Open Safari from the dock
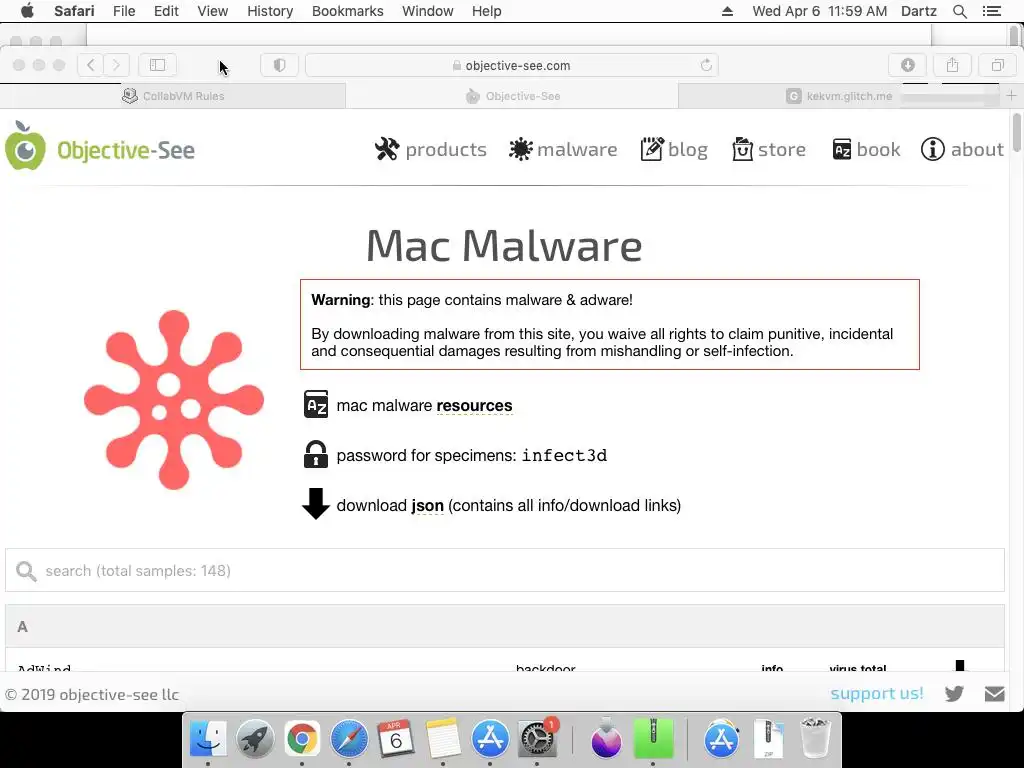This screenshot has height=768, width=1024. point(349,739)
